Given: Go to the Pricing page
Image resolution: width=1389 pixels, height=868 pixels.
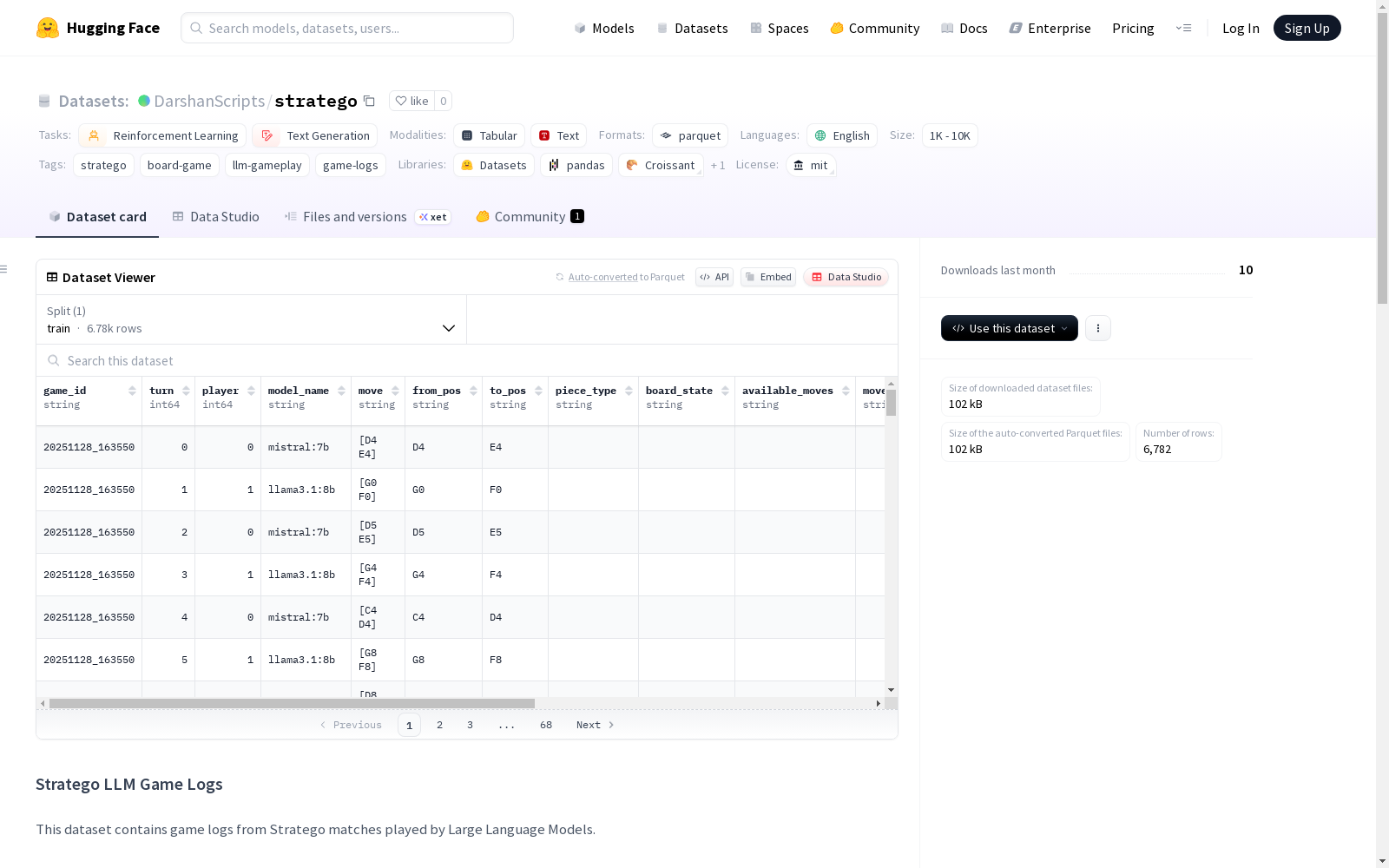Looking at the screenshot, I should (x=1133, y=28).
